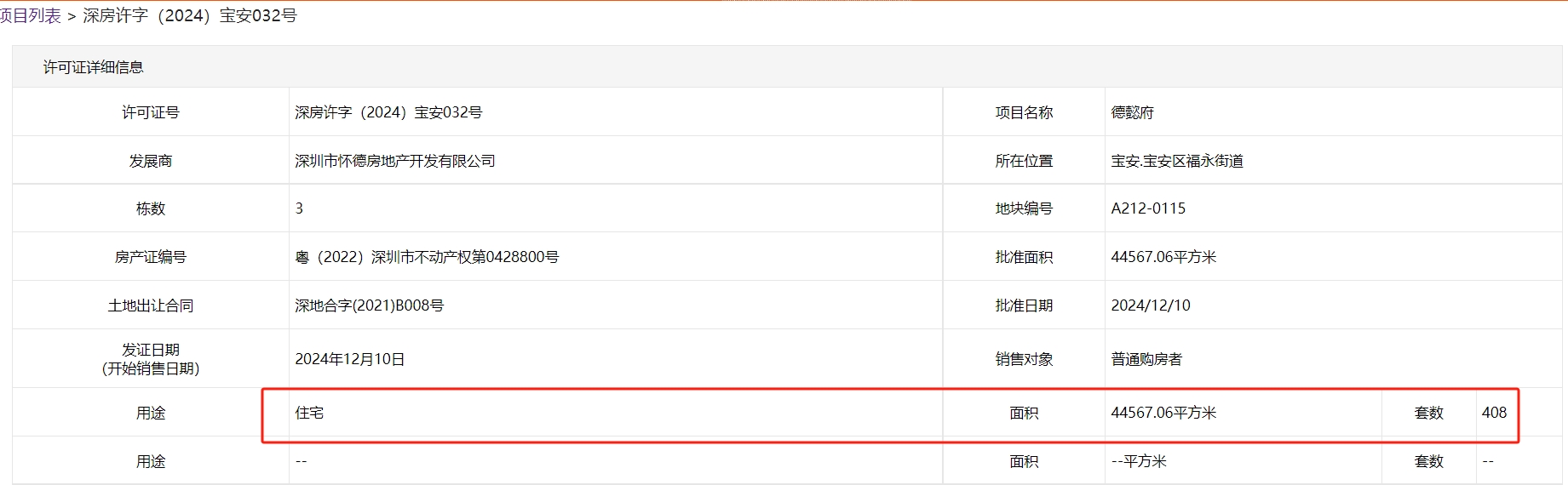
Task: Select the project name 德懿府
Action: (1133, 112)
